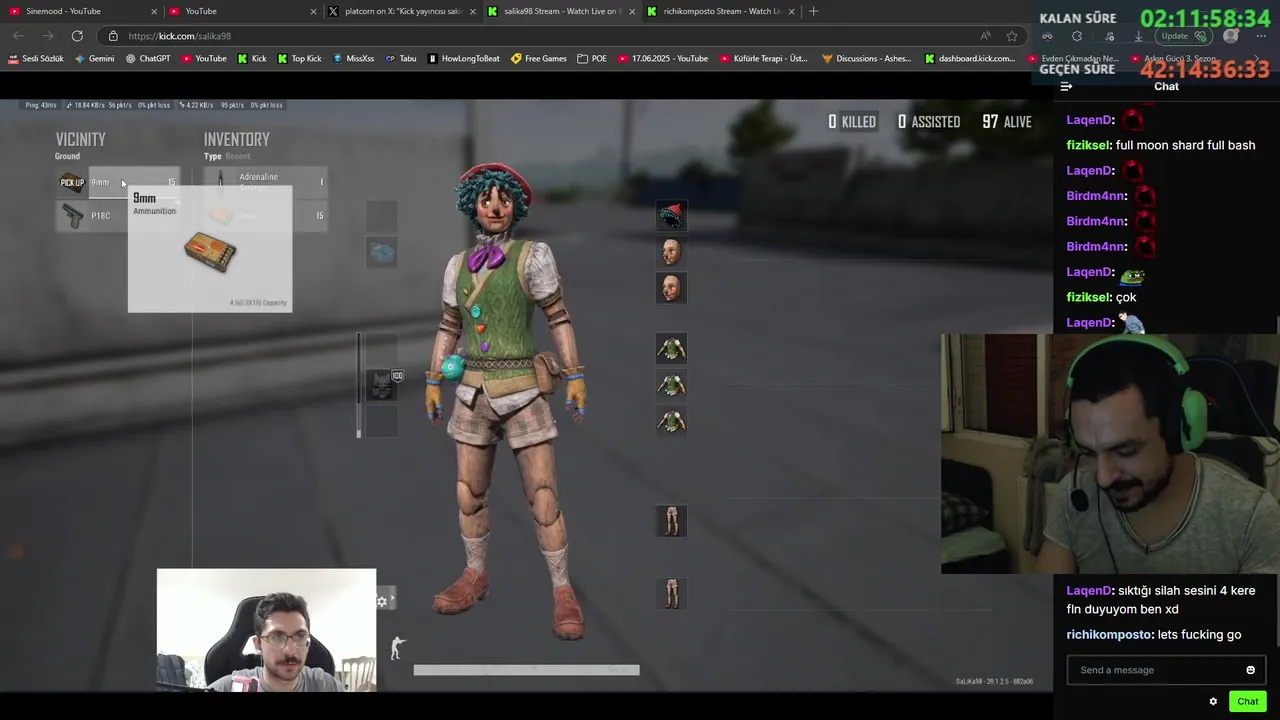Open dashboard.kick.com bookmark
1280x720 pixels.
pyautogui.click(x=970, y=59)
